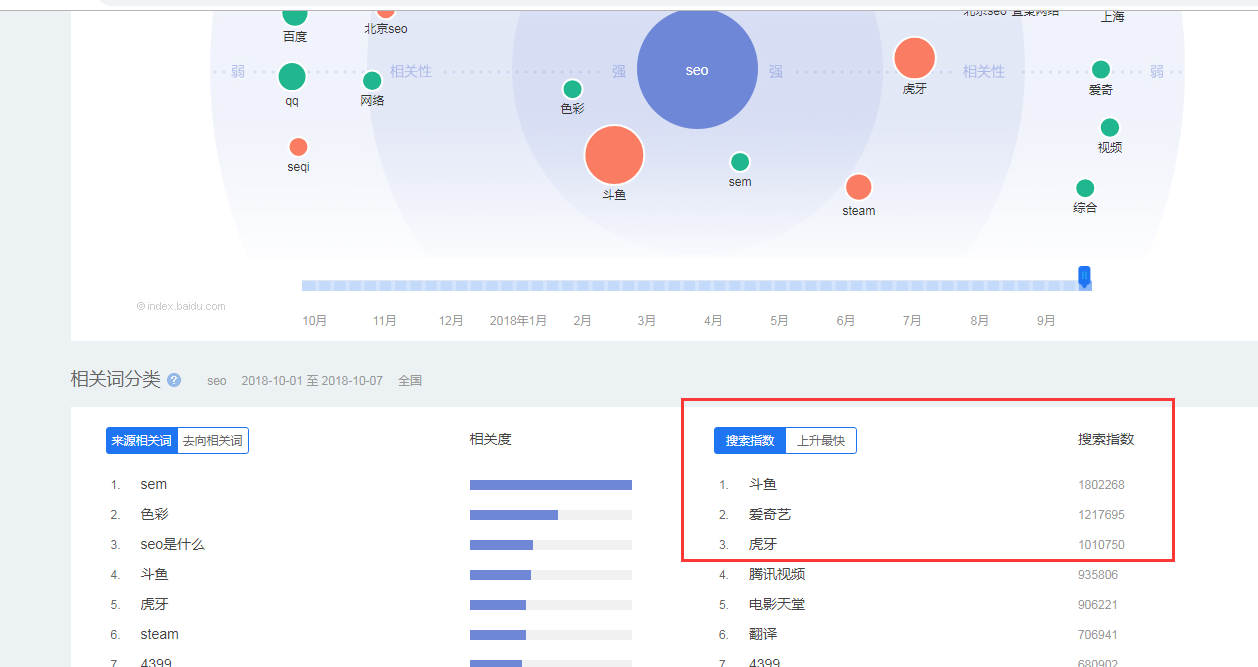
Task: Select the orange 斗鱼 bubble in chart
Action: (614, 155)
